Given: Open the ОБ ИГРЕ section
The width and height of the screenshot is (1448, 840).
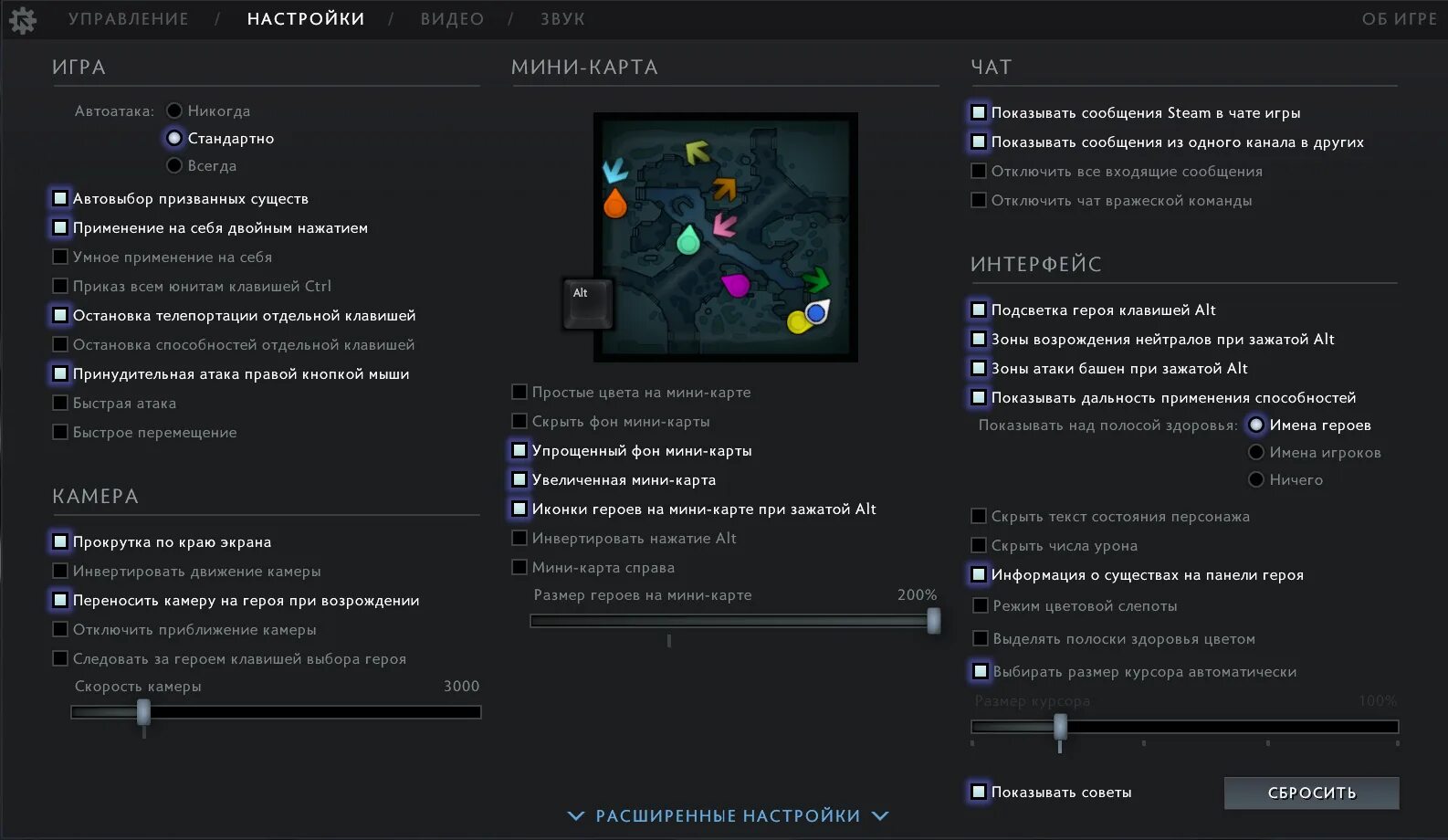Looking at the screenshot, I should coord(1400,19).
